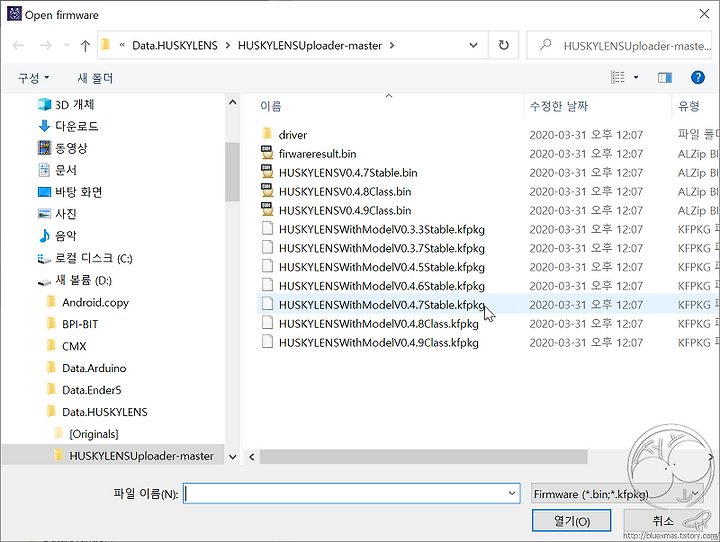Click the horizontal scrollbar thumb
This screenshot has height=542, width=720.
coord(423,457)
